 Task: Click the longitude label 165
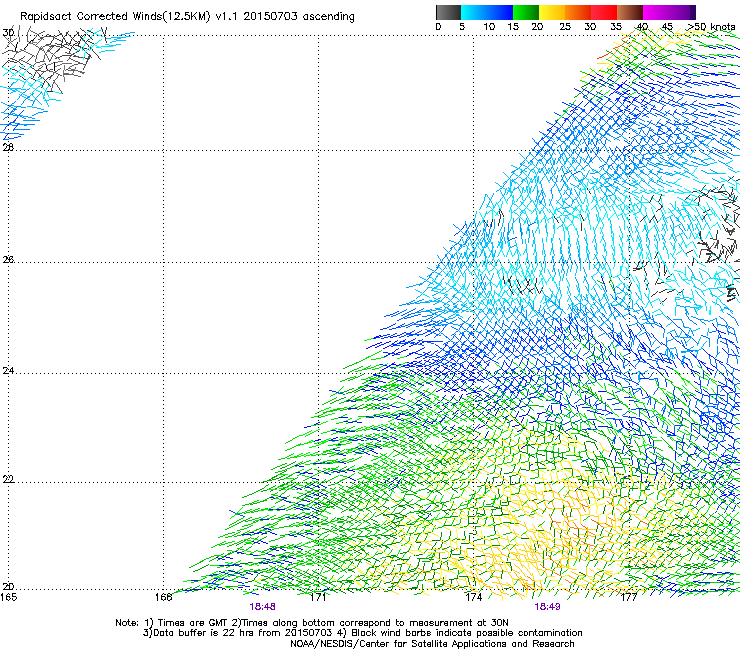pos(8,597)
